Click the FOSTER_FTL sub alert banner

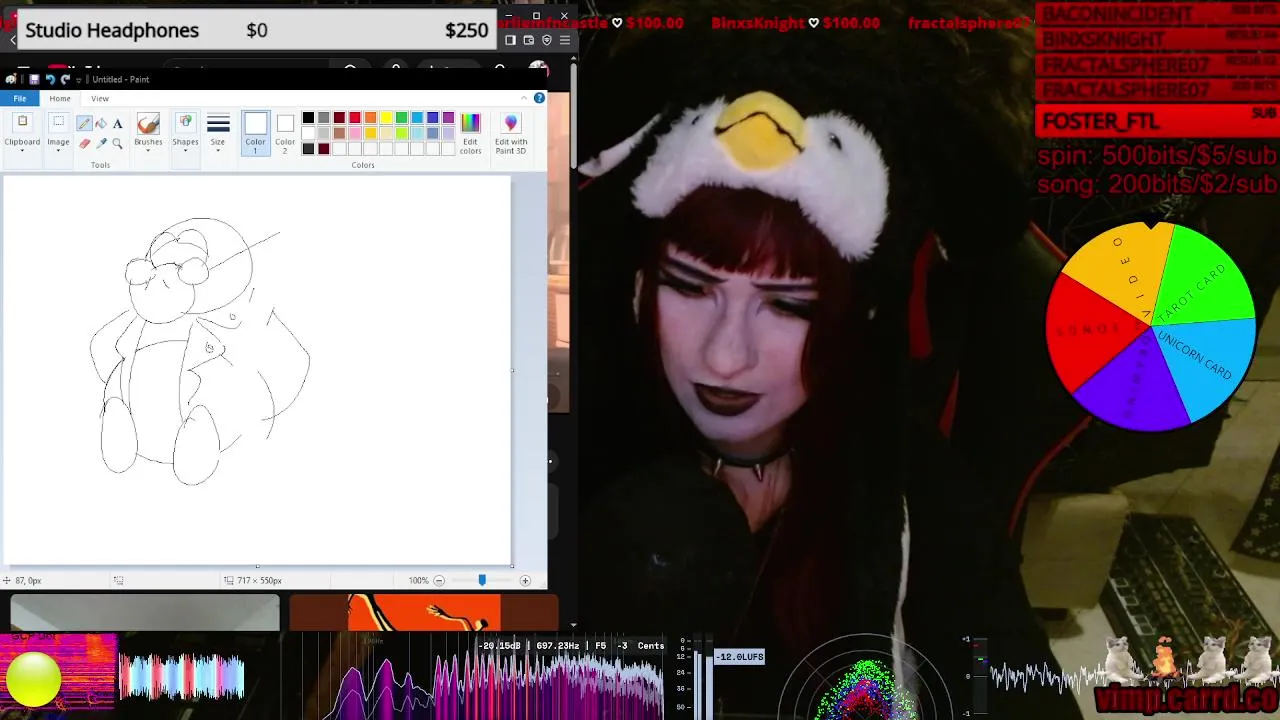(x=1157, y=121)
